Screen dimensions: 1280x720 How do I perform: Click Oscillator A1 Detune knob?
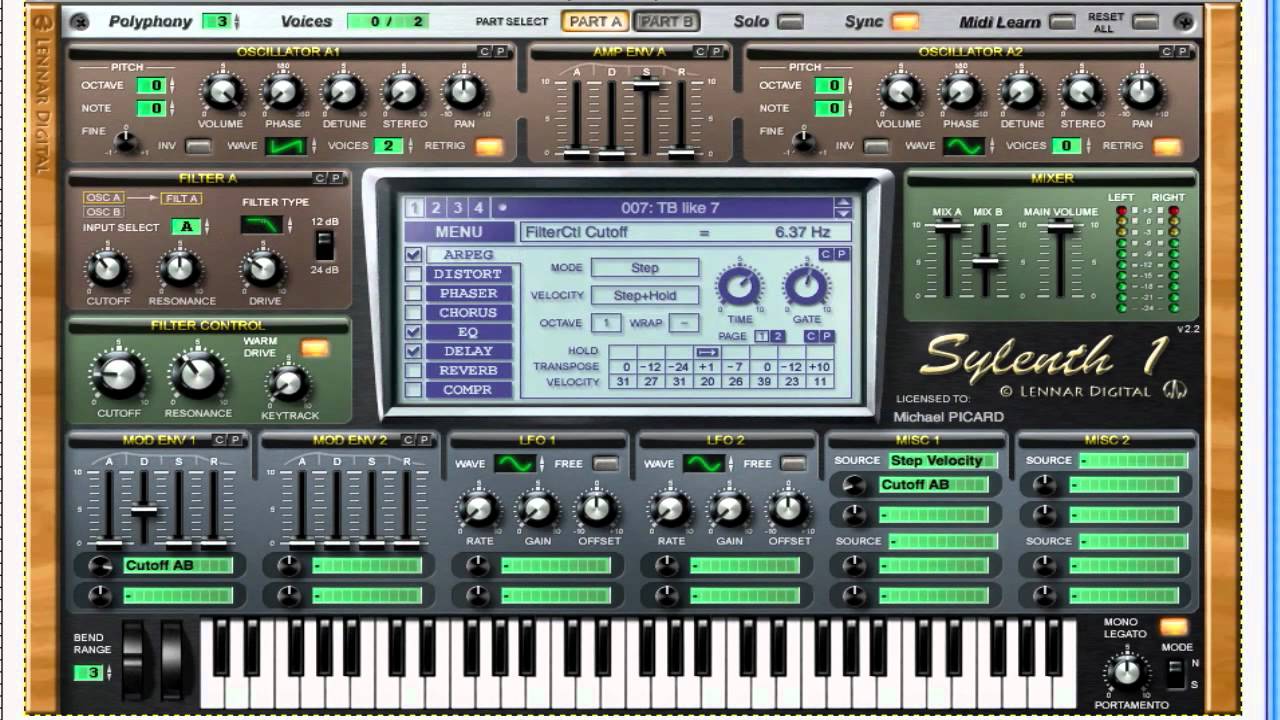[343, 93]
